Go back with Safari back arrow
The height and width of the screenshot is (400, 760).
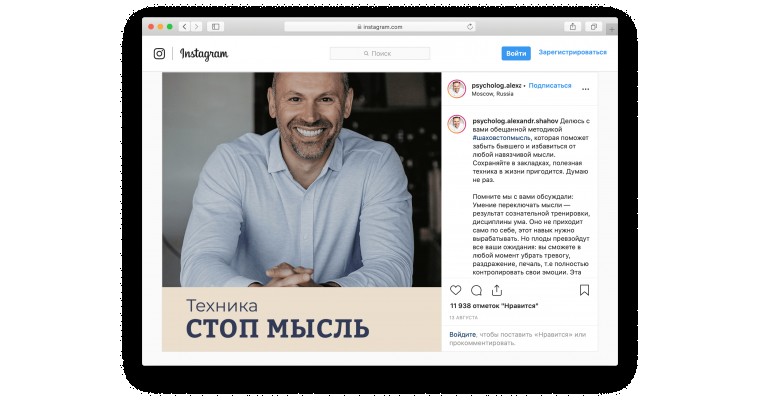click(x=185, y=27)
